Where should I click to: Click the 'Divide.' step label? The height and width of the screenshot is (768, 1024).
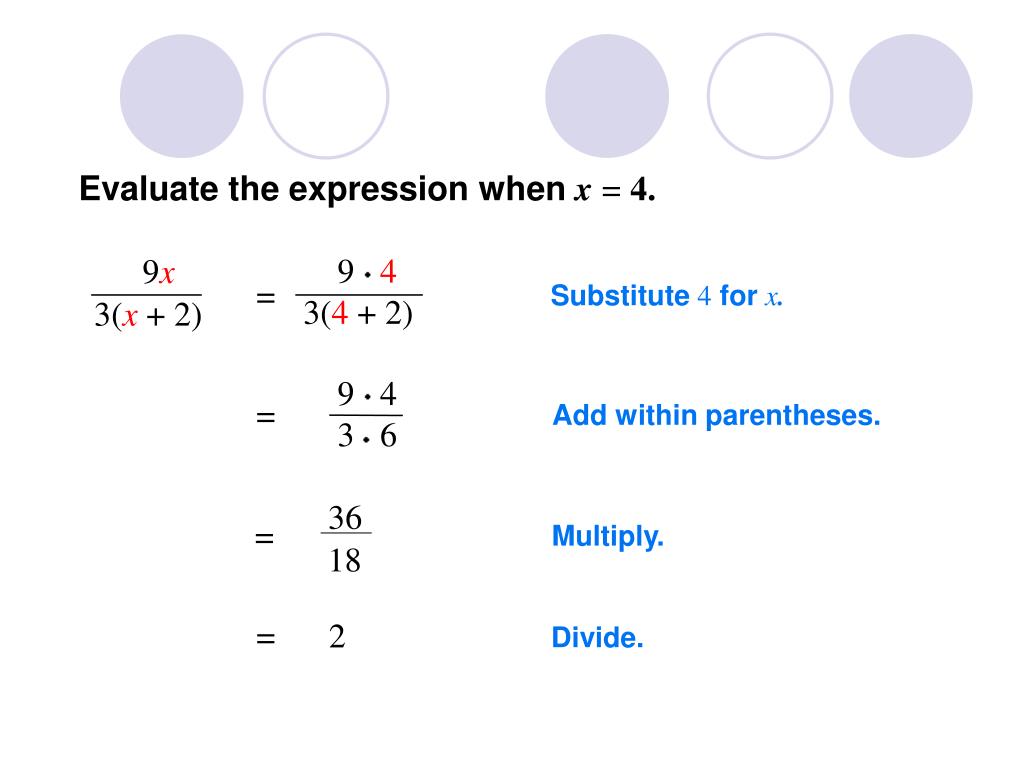pyautogui.click(x=598, y=637)
